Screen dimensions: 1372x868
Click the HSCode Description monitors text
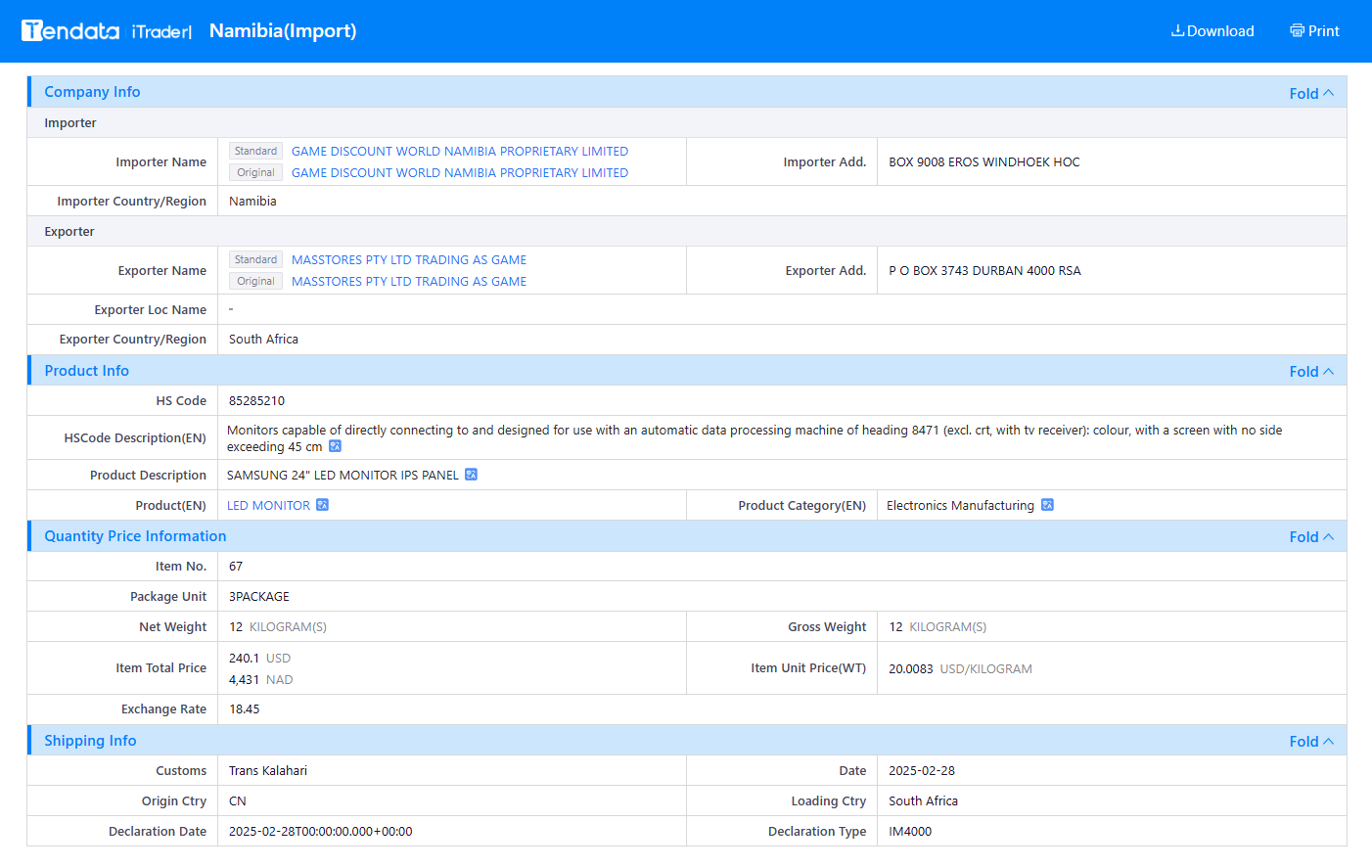click(x=755, y=437)
